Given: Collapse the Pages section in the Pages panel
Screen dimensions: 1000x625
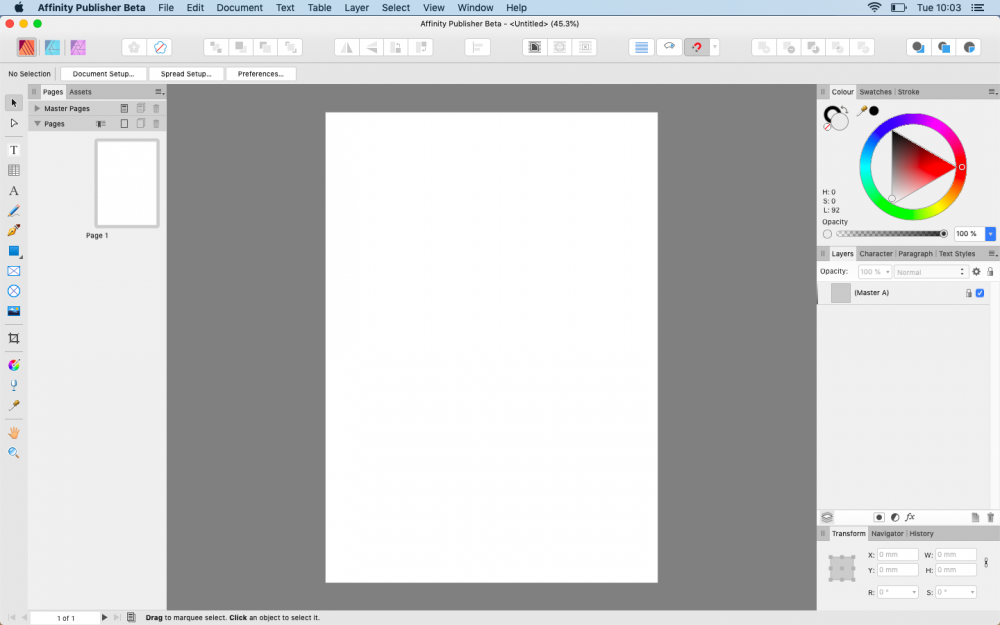Looking at the screenshot, I should pos(37,123).
